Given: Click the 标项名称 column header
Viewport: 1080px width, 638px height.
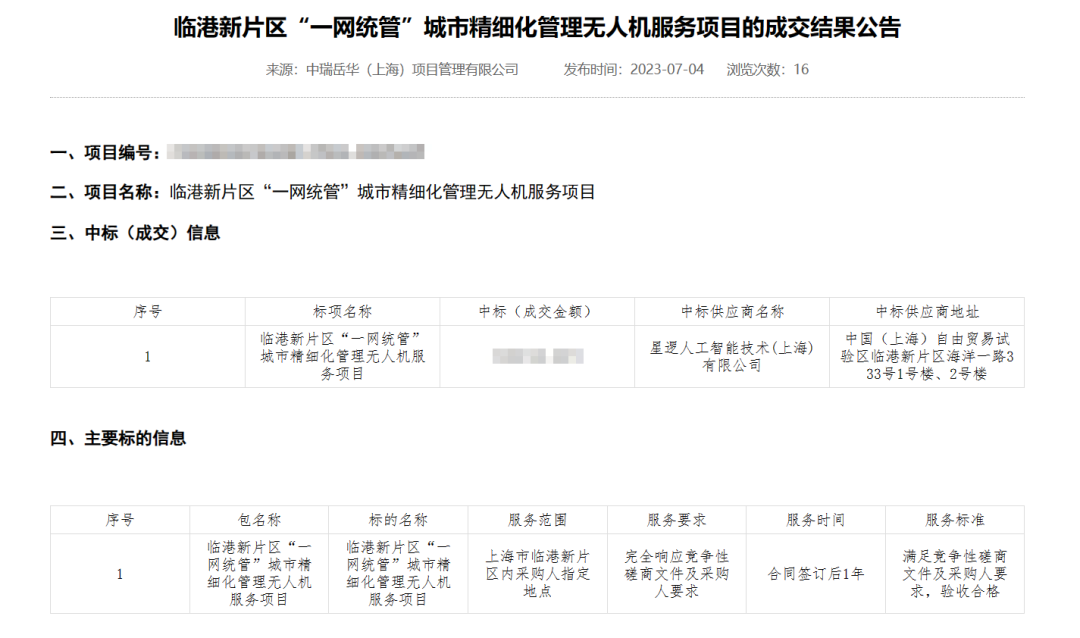Looking at the screenshot, I should click(x=342, y=312).
